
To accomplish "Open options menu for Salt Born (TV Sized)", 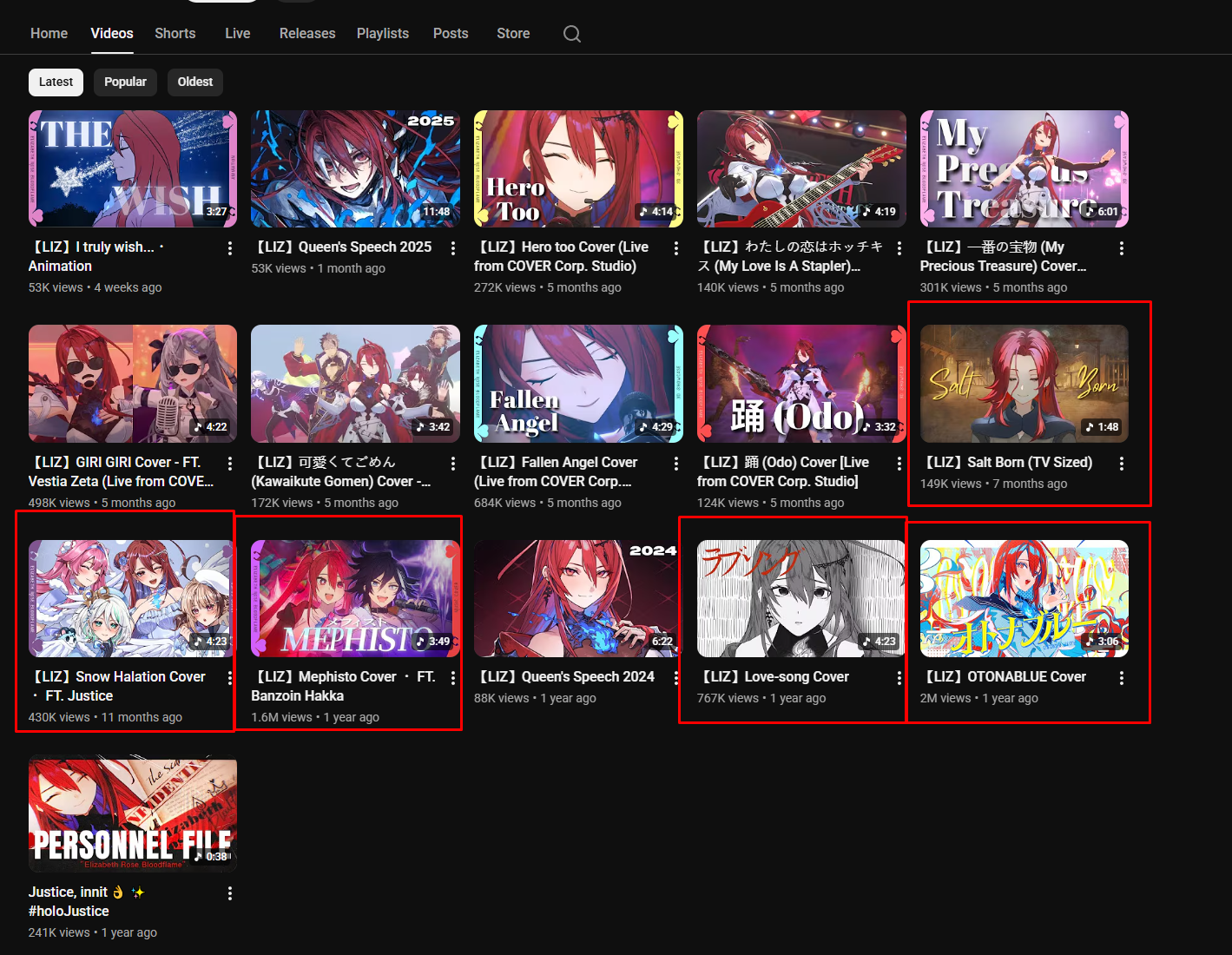I will pyautogui.click(x=1121, y=464).
